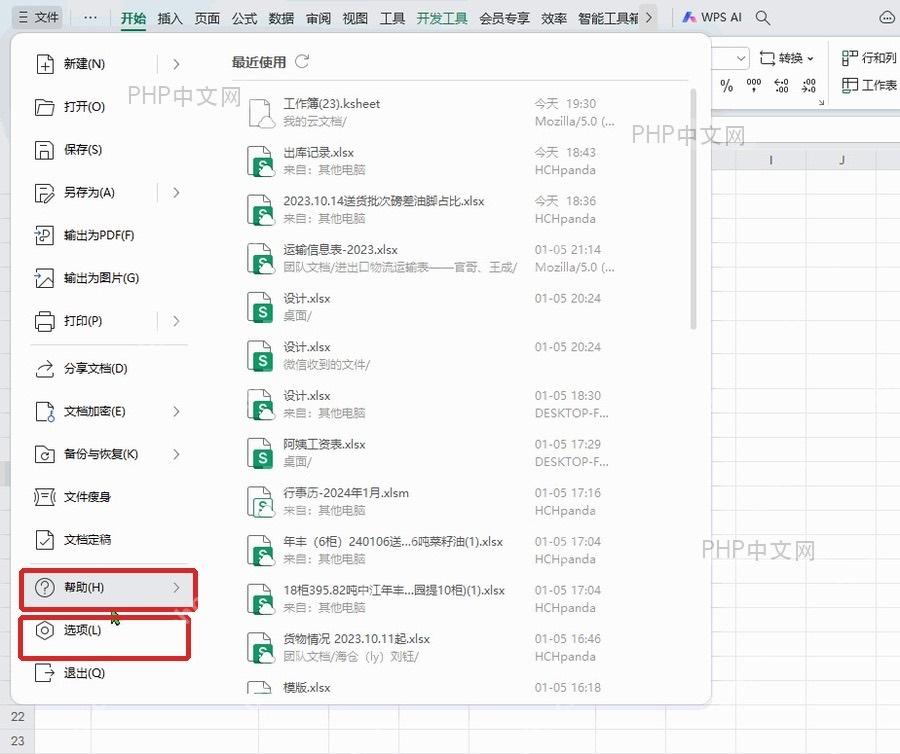Click the thousands separator icon
Image resolution: width=900 pixels, height=754 pixels.
tap(754, 86)
